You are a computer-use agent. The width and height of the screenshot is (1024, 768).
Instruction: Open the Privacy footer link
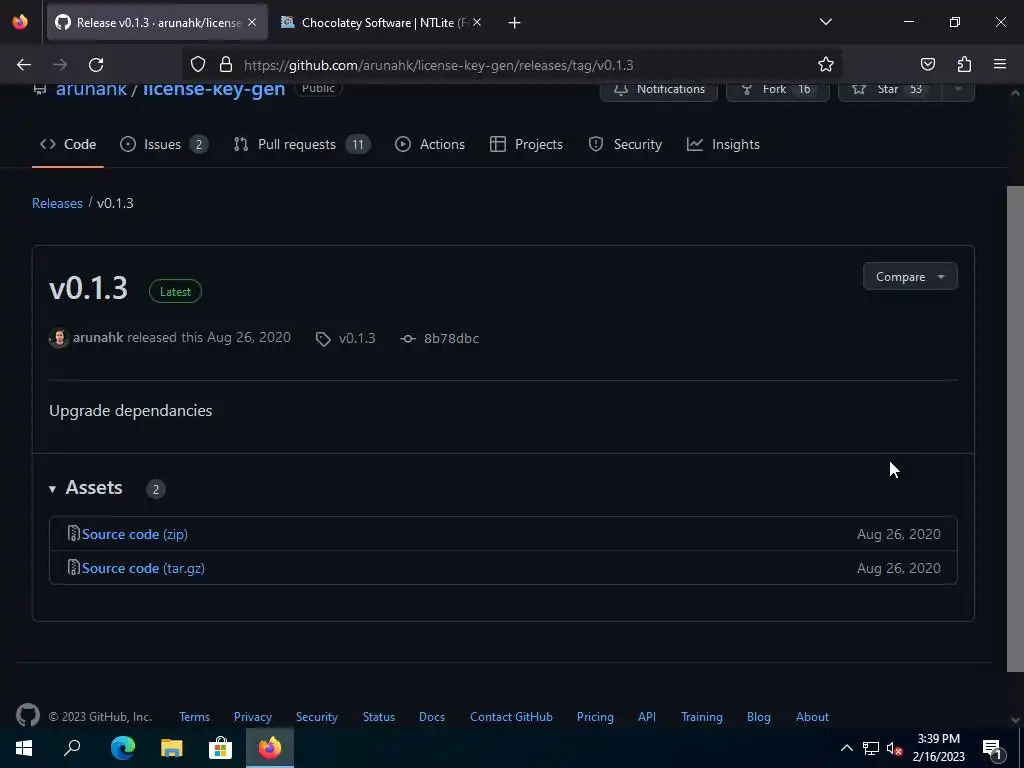(253, 716)
